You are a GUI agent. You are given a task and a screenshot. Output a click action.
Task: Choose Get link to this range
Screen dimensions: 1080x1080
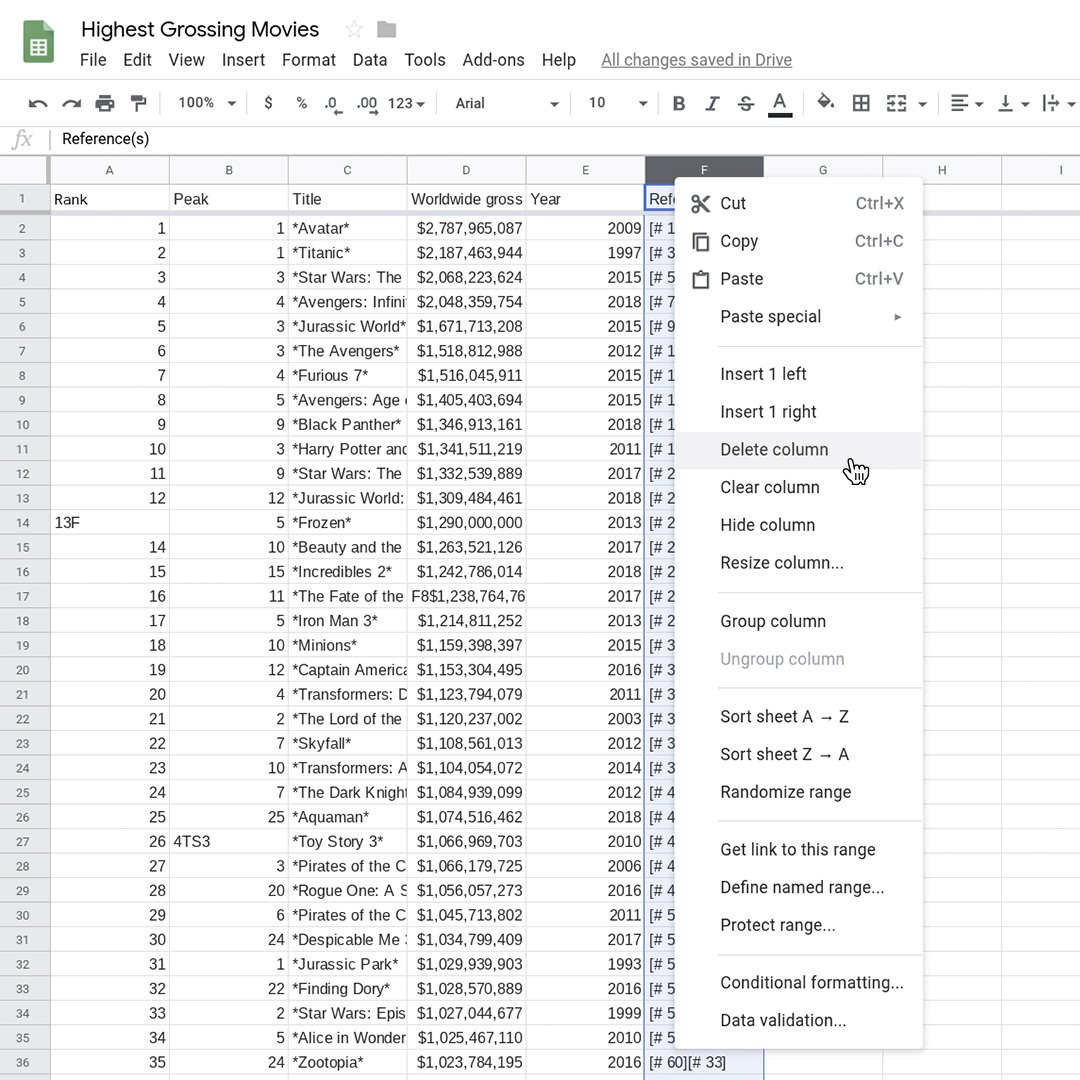click(798, 849)
